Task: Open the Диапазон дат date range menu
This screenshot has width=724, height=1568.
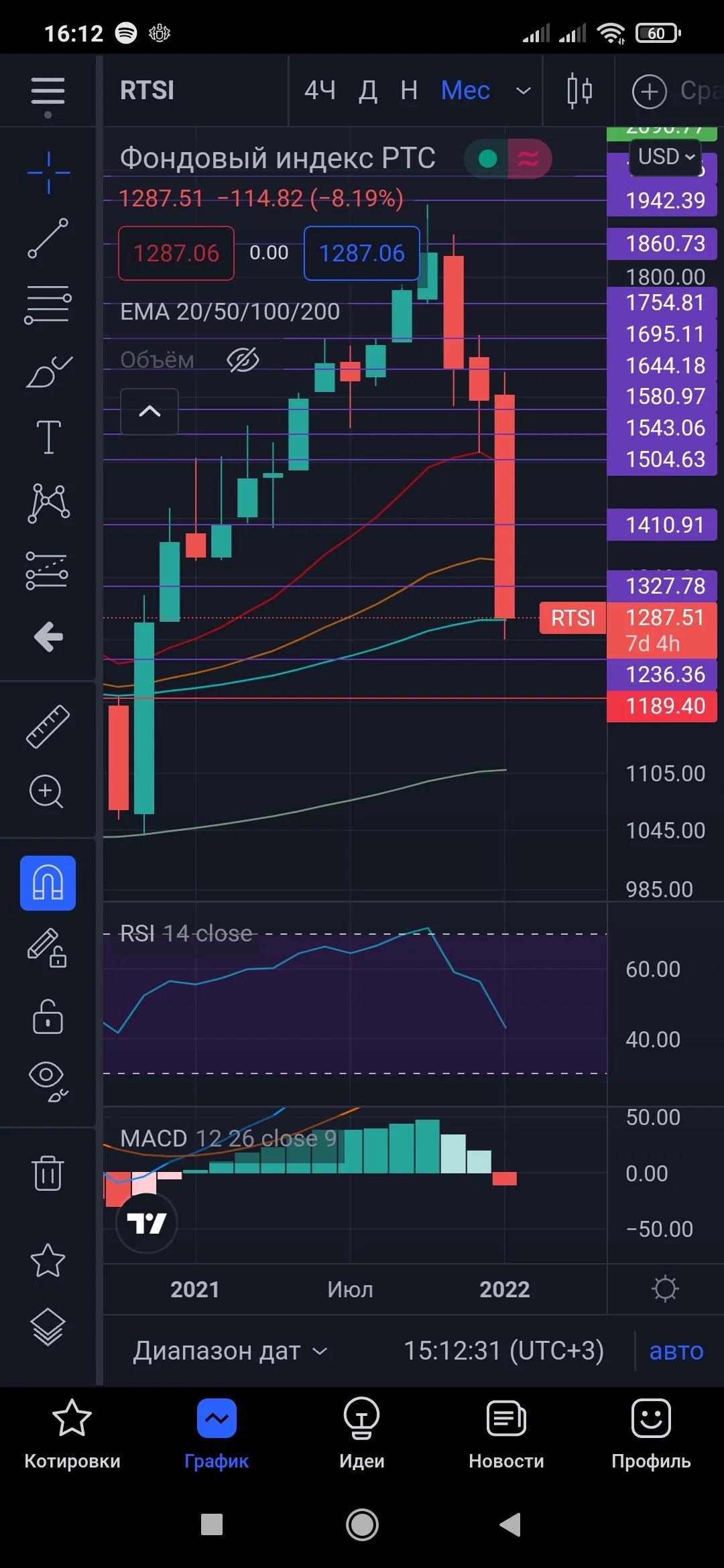Action: coord(230,1351)
